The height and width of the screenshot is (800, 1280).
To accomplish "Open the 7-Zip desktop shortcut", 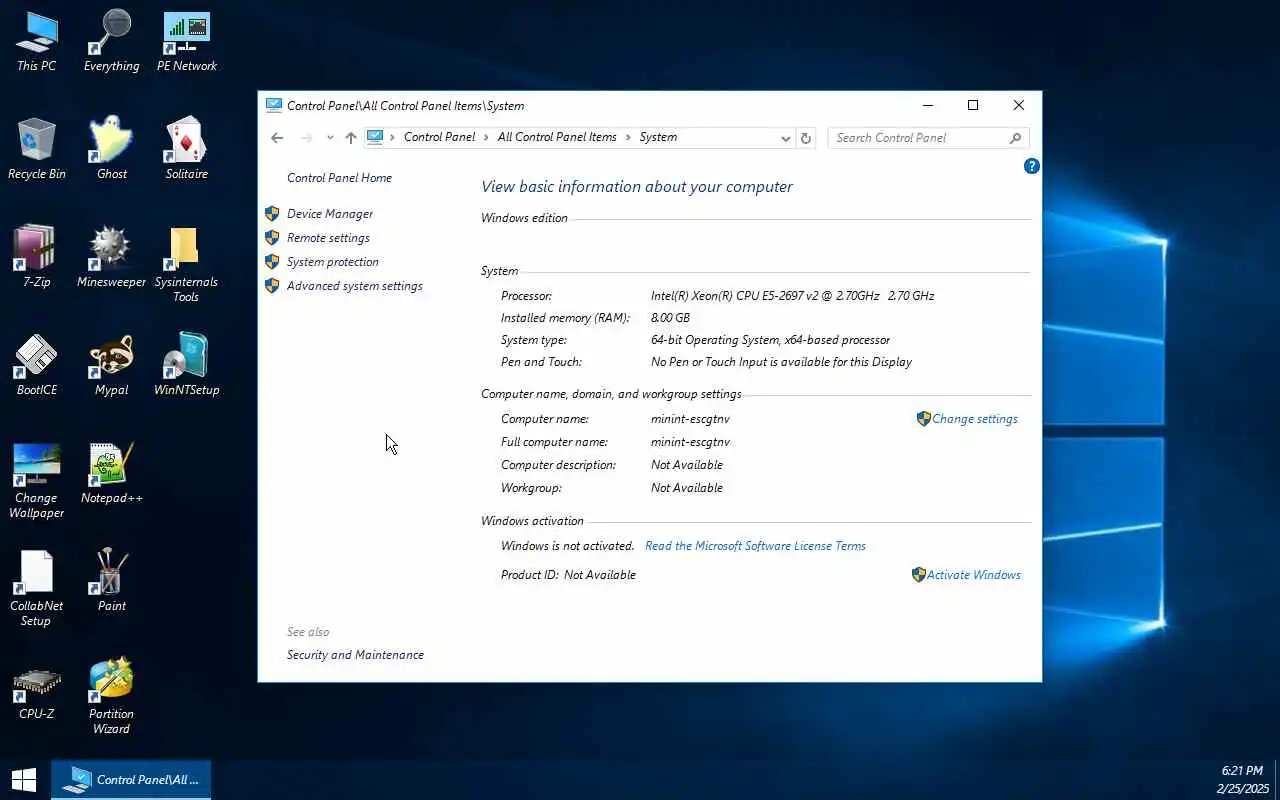I will click(x=37, y=258).
